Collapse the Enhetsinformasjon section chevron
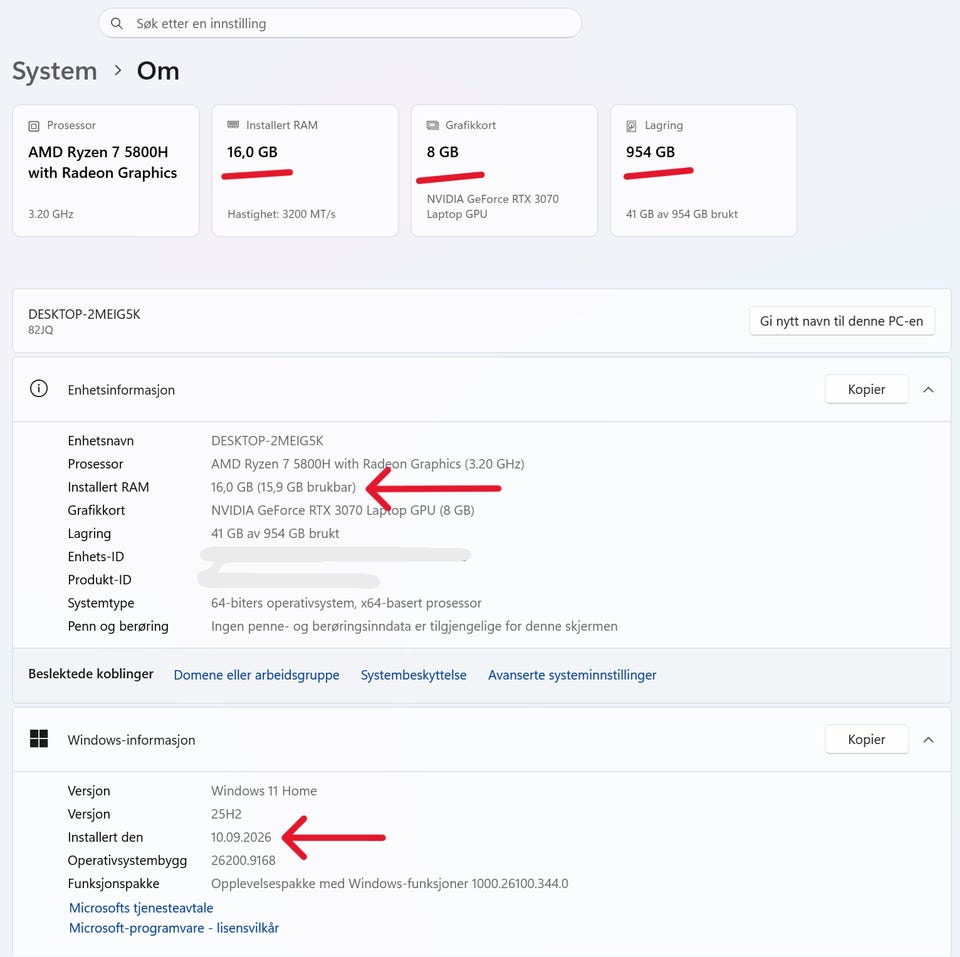Viewport: 960px width, 957px height. [928, 389]
